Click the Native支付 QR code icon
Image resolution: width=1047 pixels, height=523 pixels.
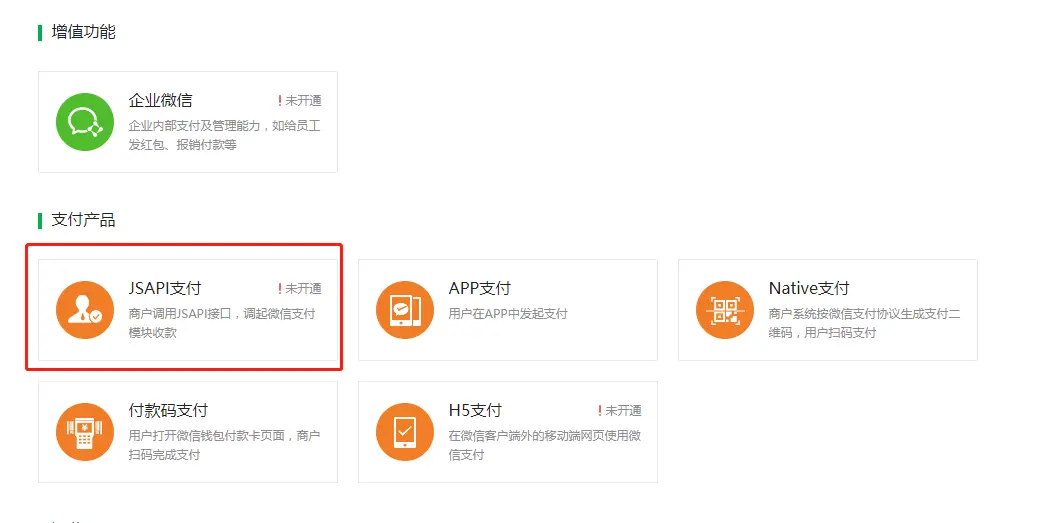pyautogui.click(x=724, y=310)
